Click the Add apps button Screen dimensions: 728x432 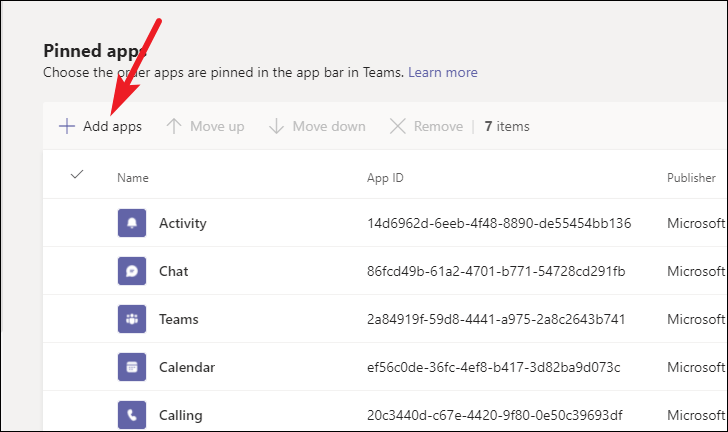(100, 126)
